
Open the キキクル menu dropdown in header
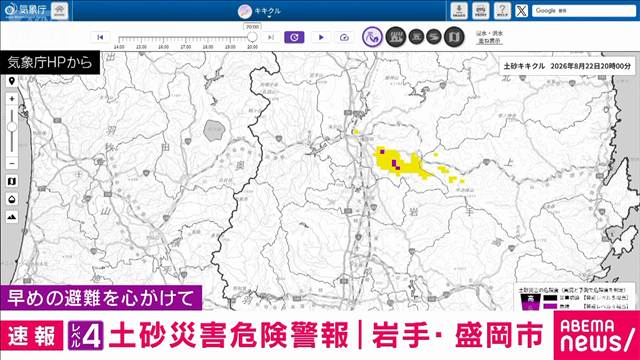pyautogui.click(x=260, y=11)
